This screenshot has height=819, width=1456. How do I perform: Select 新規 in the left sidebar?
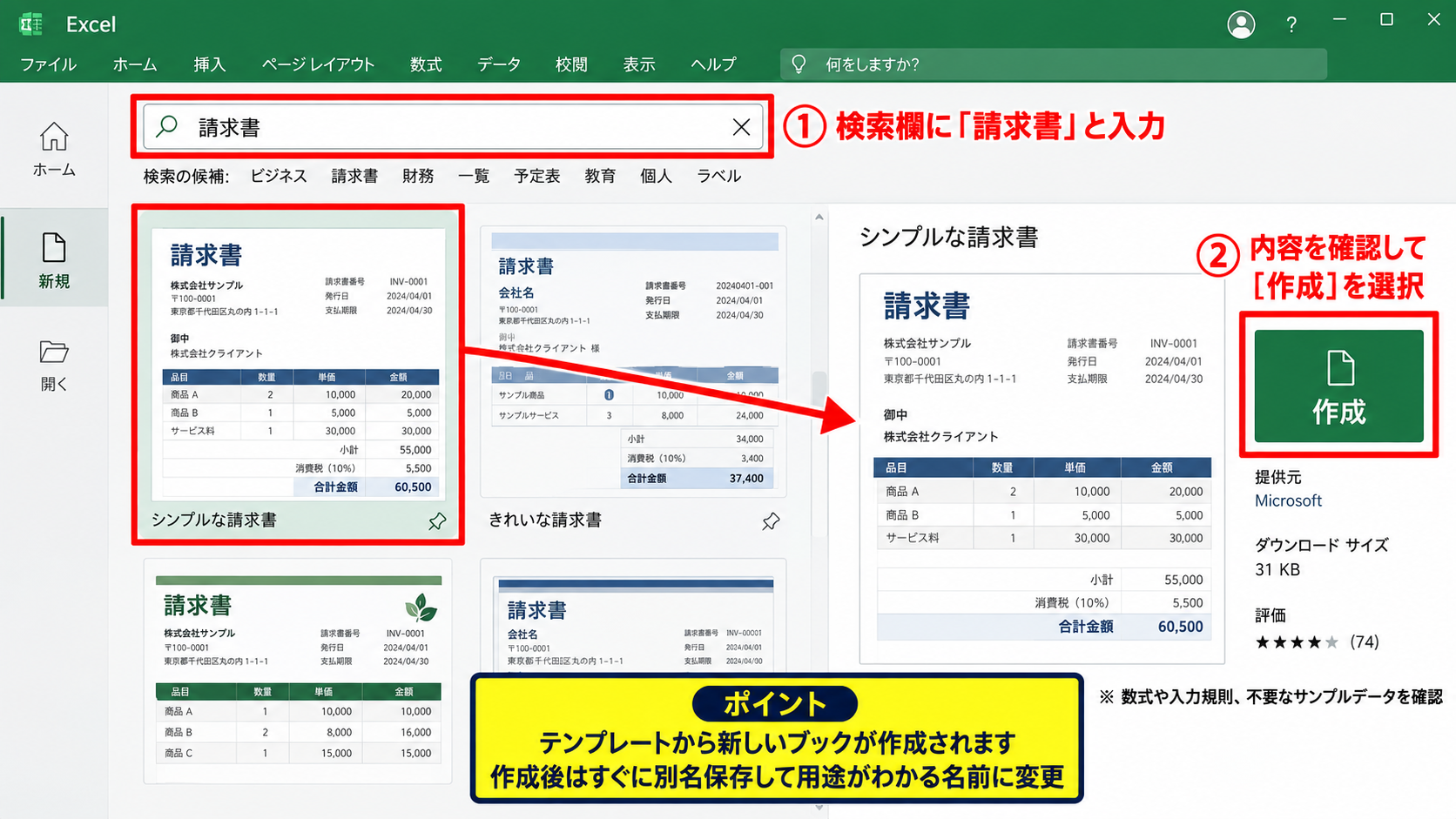54,259
